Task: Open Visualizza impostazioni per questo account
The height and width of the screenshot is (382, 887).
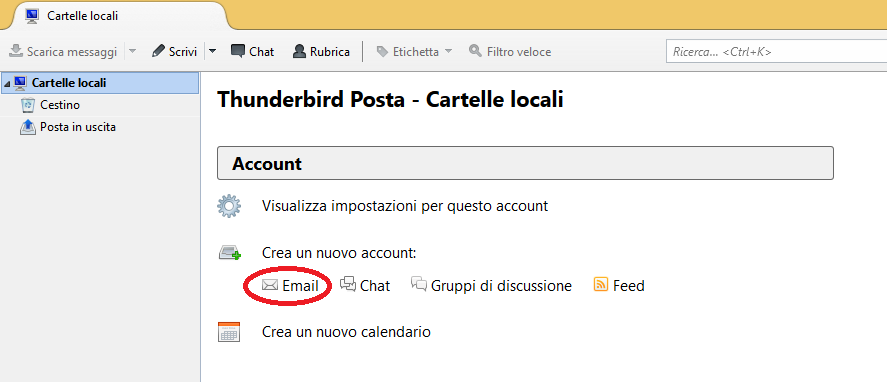Action: pos(405,206)
